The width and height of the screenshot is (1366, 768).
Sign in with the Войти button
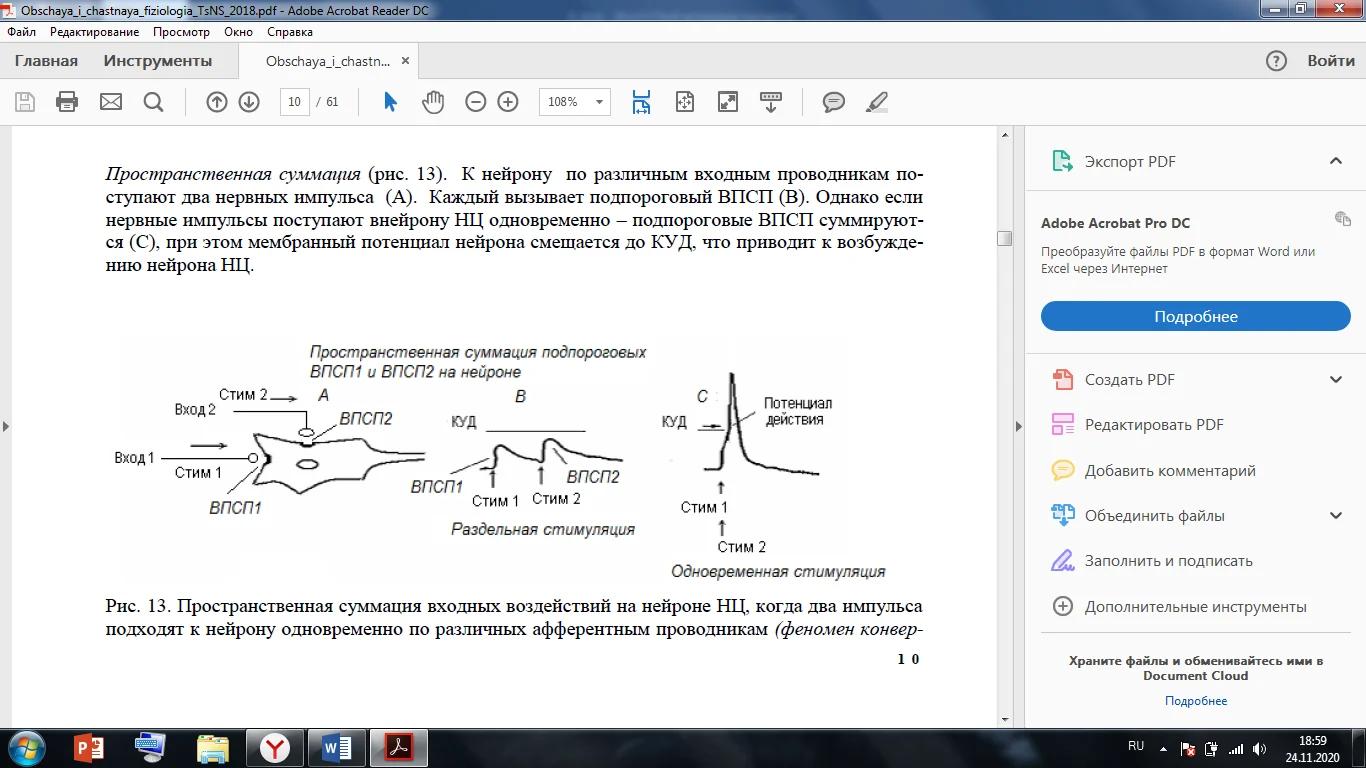coord(1331,61)
